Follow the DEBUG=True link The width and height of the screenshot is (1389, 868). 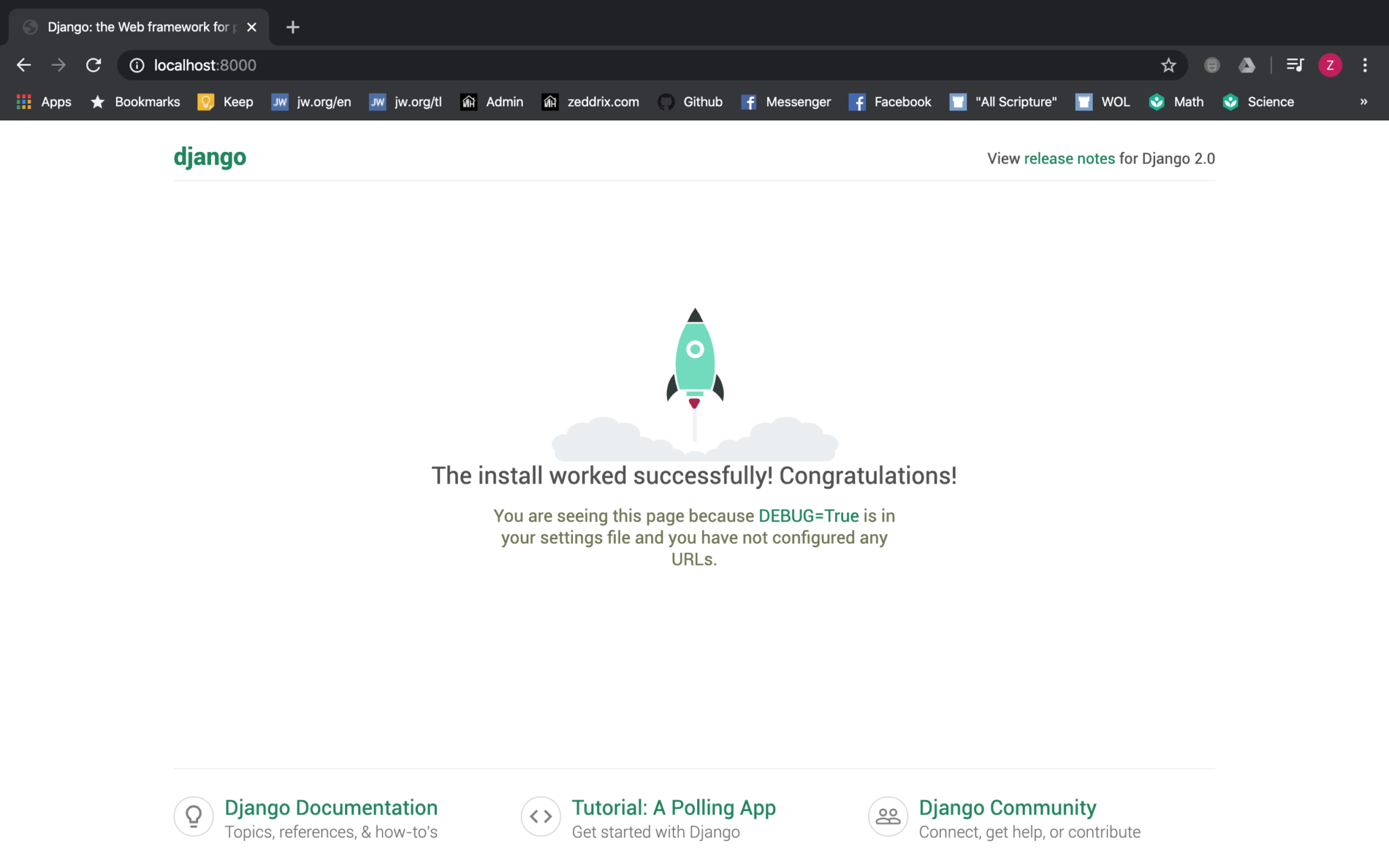click(808, 516)
